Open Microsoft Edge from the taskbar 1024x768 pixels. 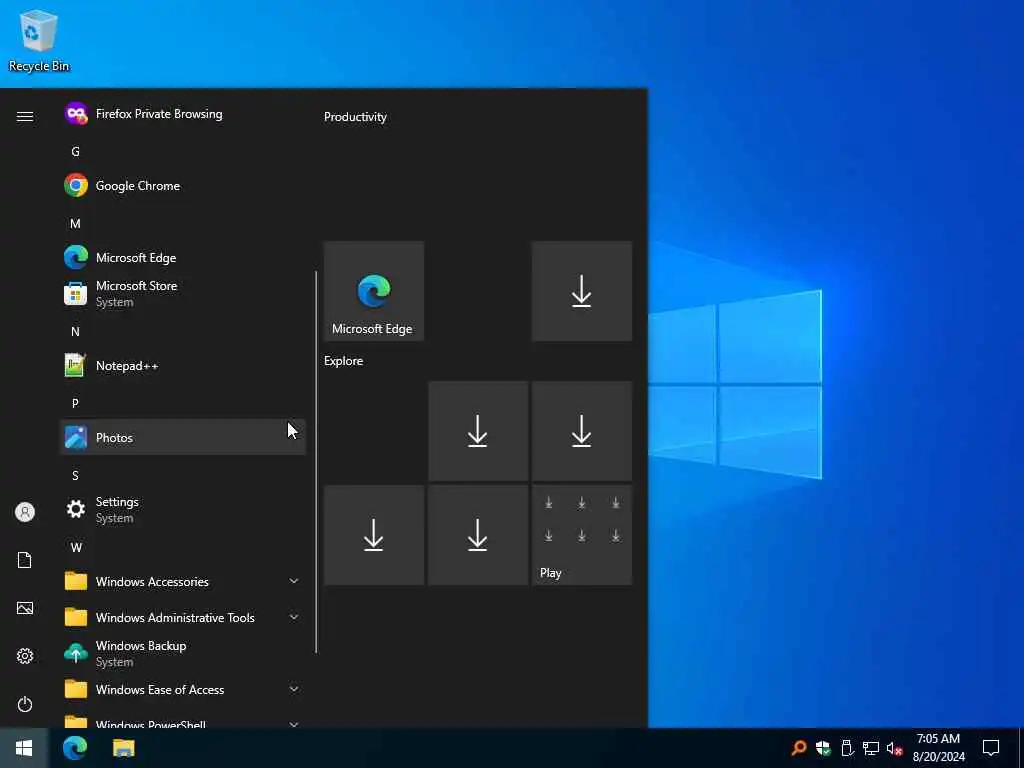[75, 748]
